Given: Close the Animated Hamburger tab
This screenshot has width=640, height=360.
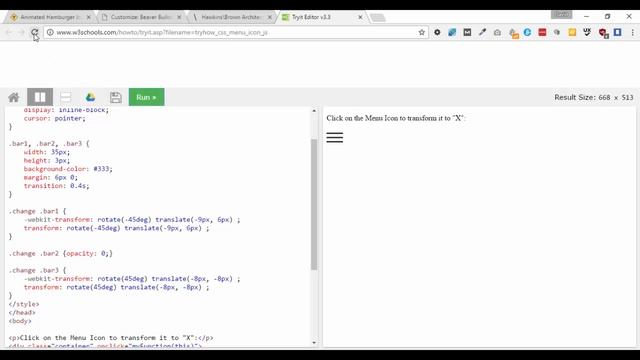Looking at the screenshot, I should 89,17.
